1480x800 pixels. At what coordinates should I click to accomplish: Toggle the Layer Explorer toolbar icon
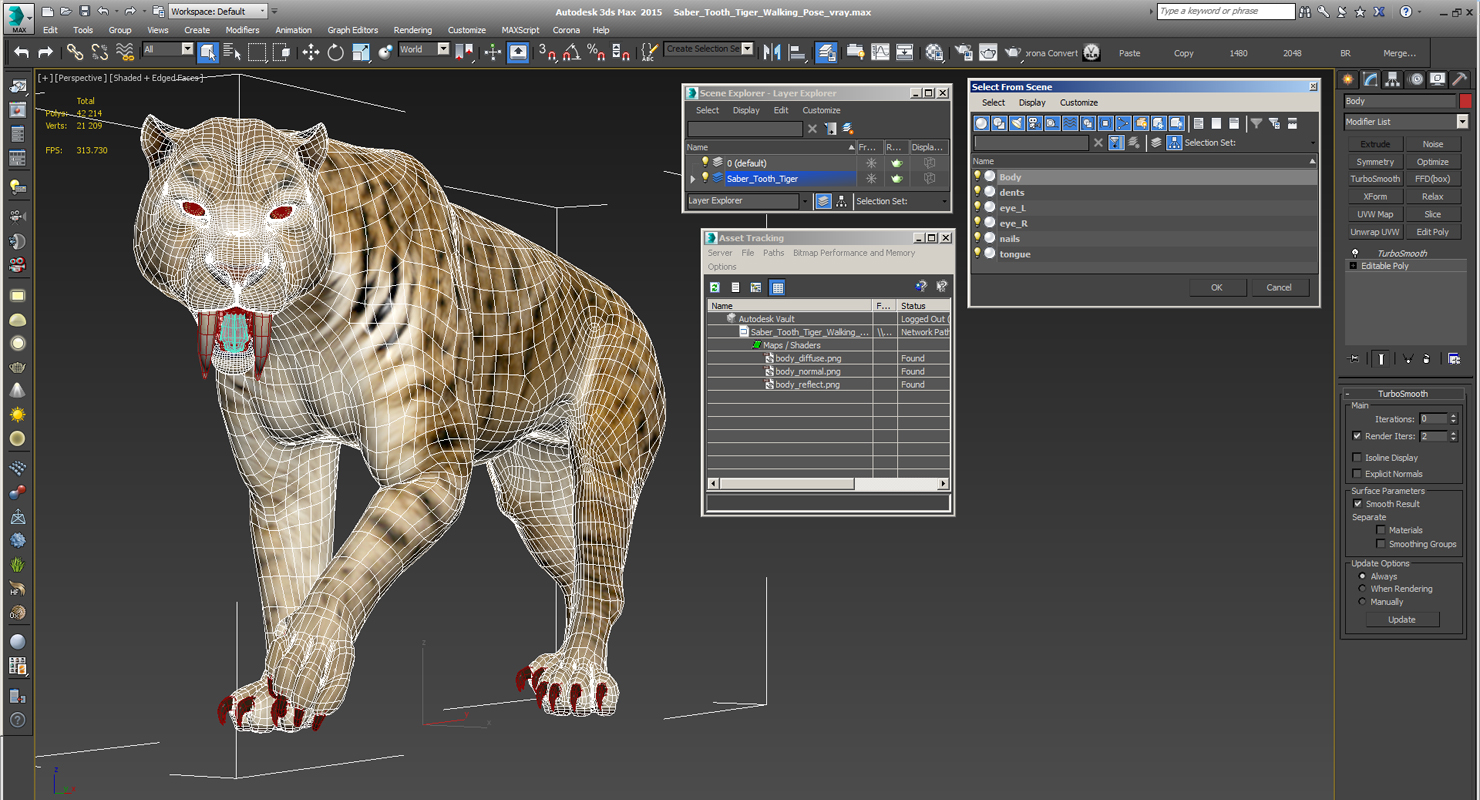point(826,52)
